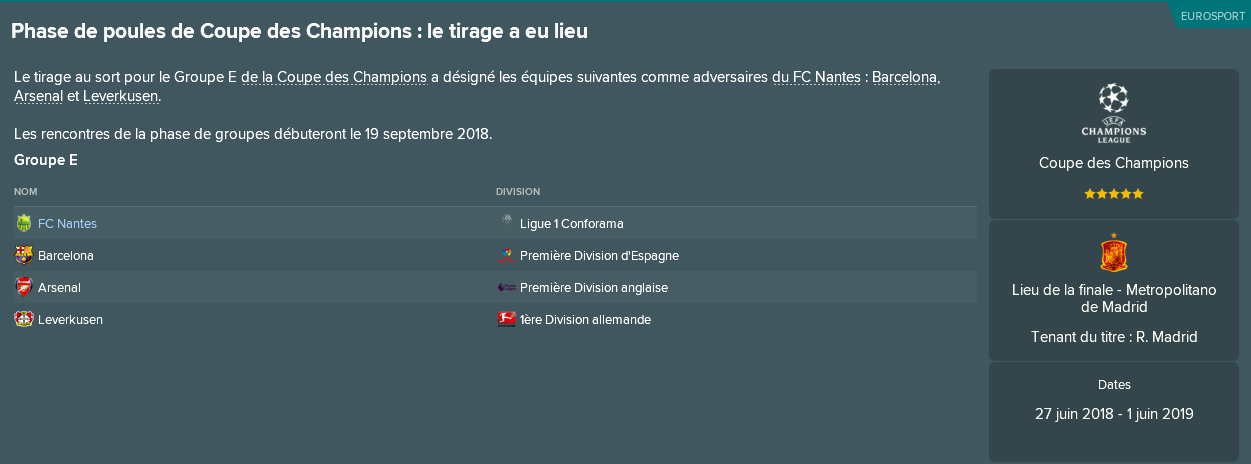
Task: Open the 'de la Coupe des Champions' link
Action: click(334, 77)
